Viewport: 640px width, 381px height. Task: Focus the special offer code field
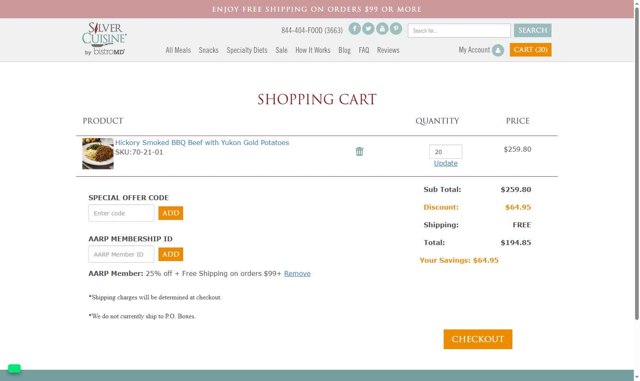click(x=121, y=213)
